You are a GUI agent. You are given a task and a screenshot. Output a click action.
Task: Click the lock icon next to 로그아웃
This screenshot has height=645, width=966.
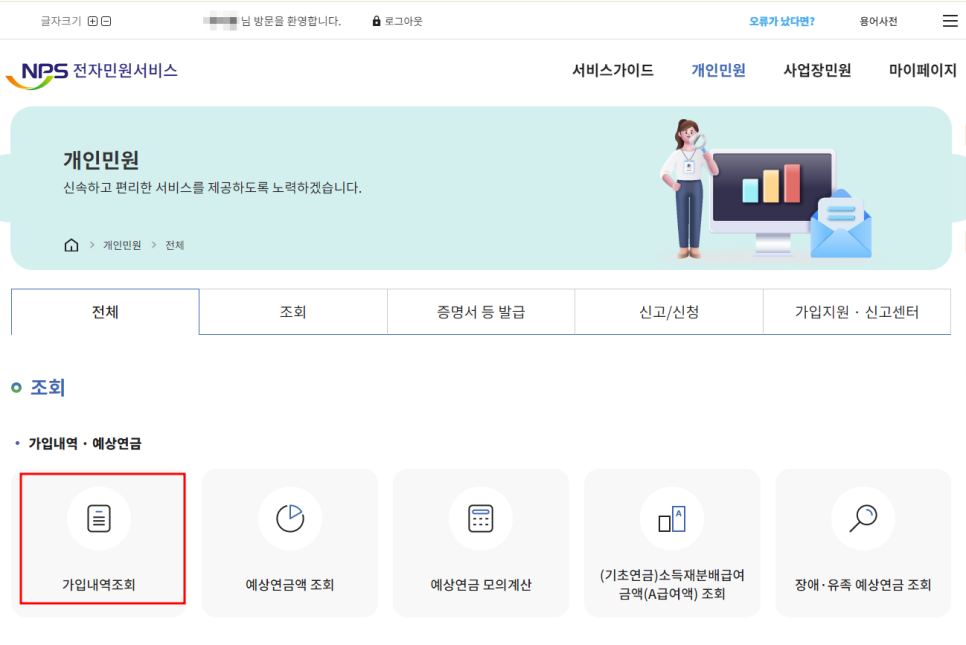point(375,20)
